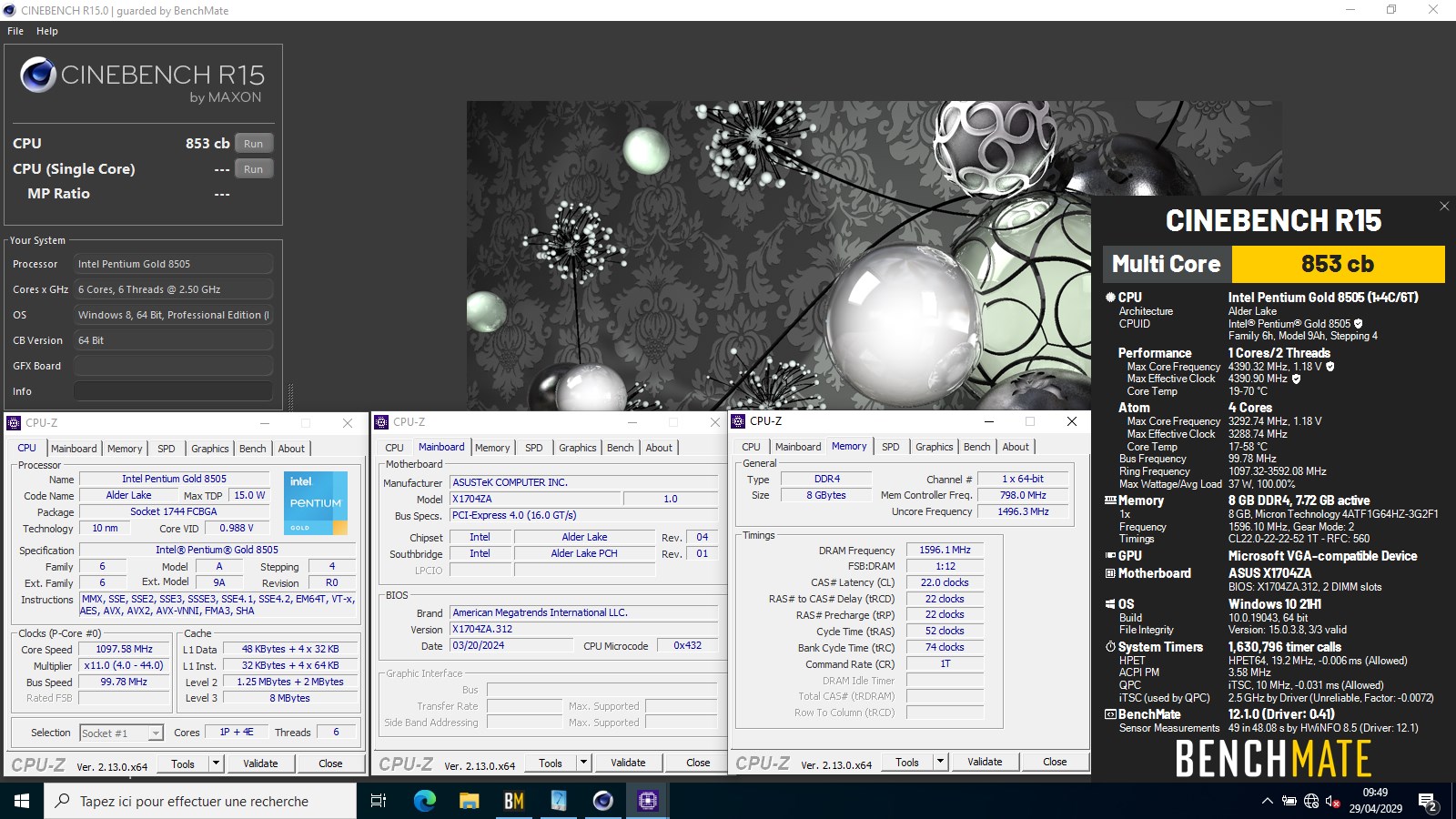Click the clock icon beside System Timers

1110,647
